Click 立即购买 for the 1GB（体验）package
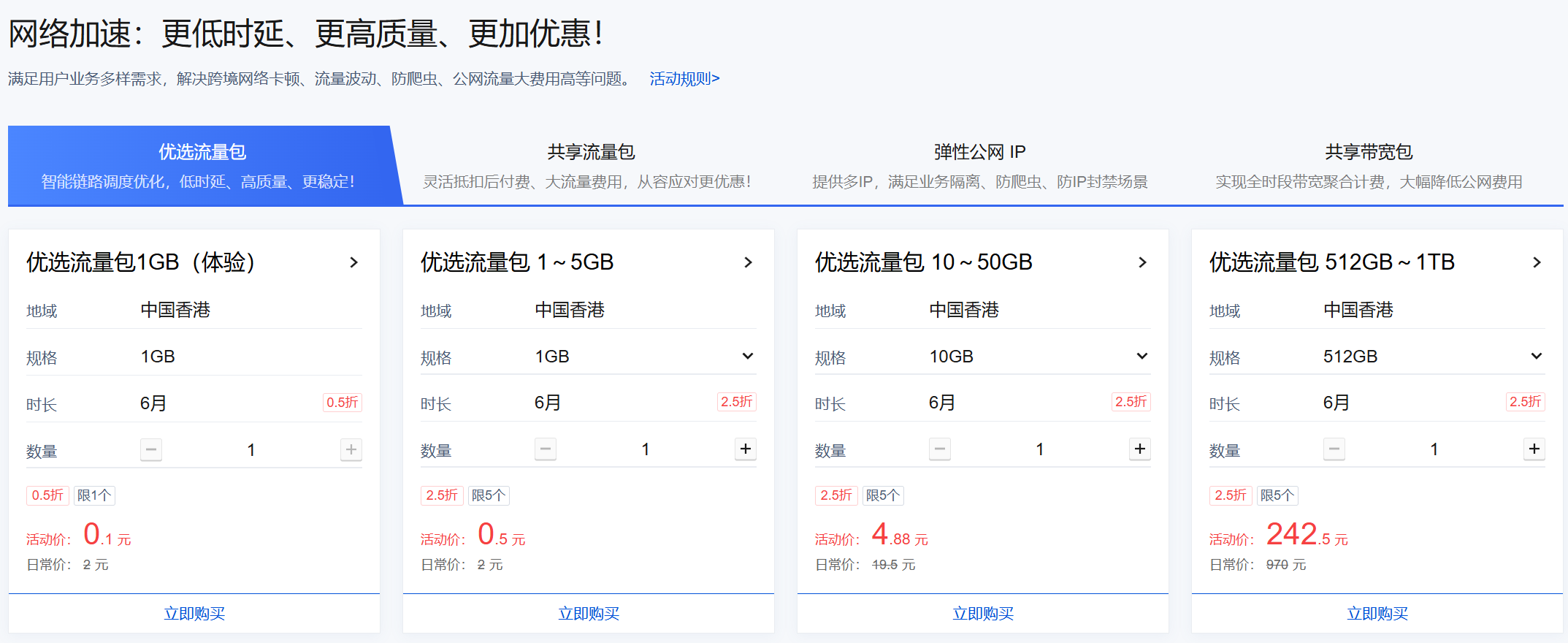This screenshot has height=643, width=1568. click(194, 614)
